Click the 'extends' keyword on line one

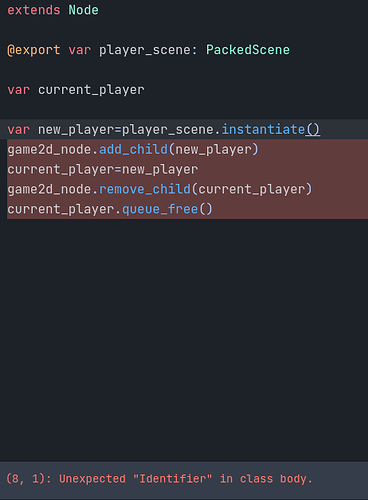coord(34,10)
